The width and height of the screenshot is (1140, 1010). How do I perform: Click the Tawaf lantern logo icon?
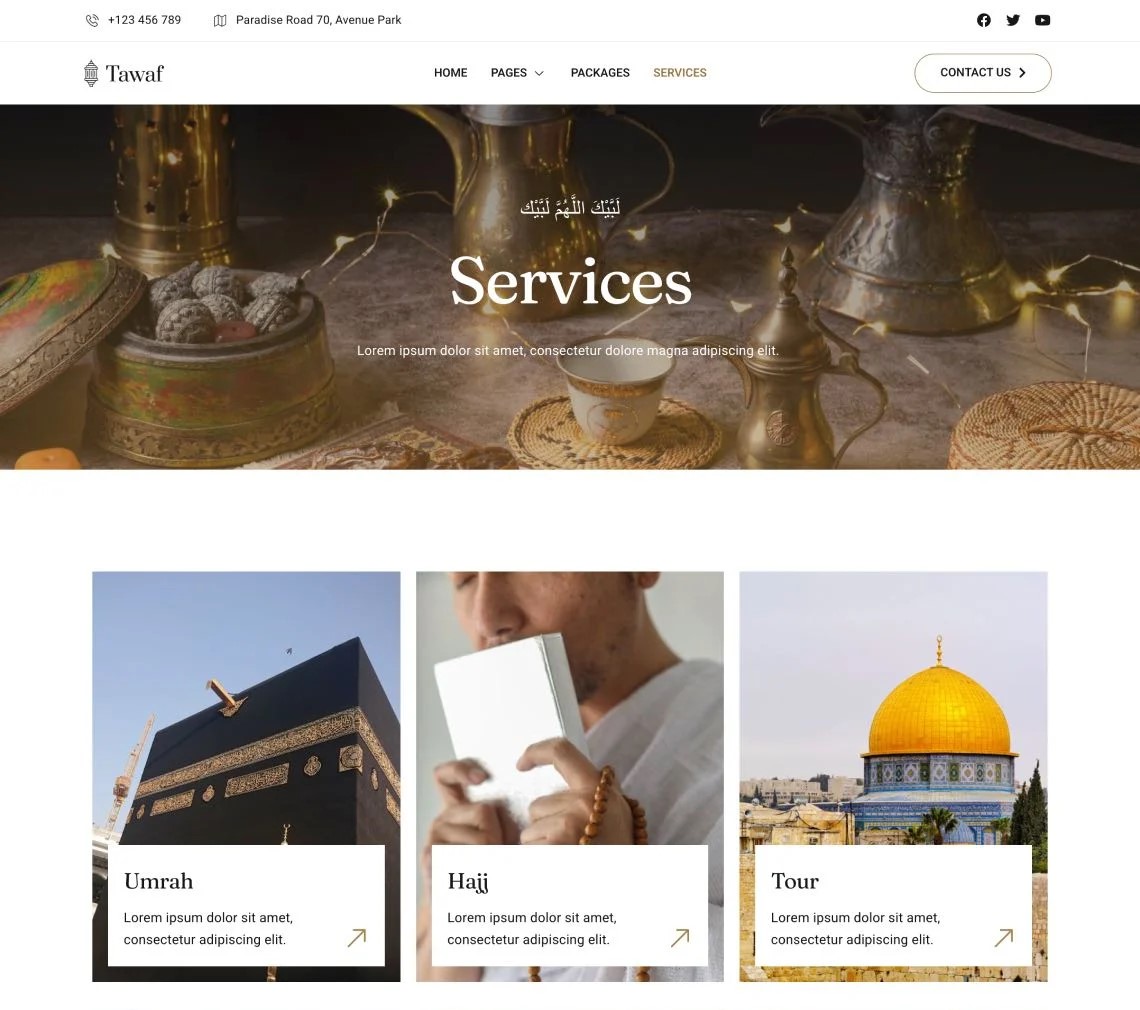click(x=91, y=73)
